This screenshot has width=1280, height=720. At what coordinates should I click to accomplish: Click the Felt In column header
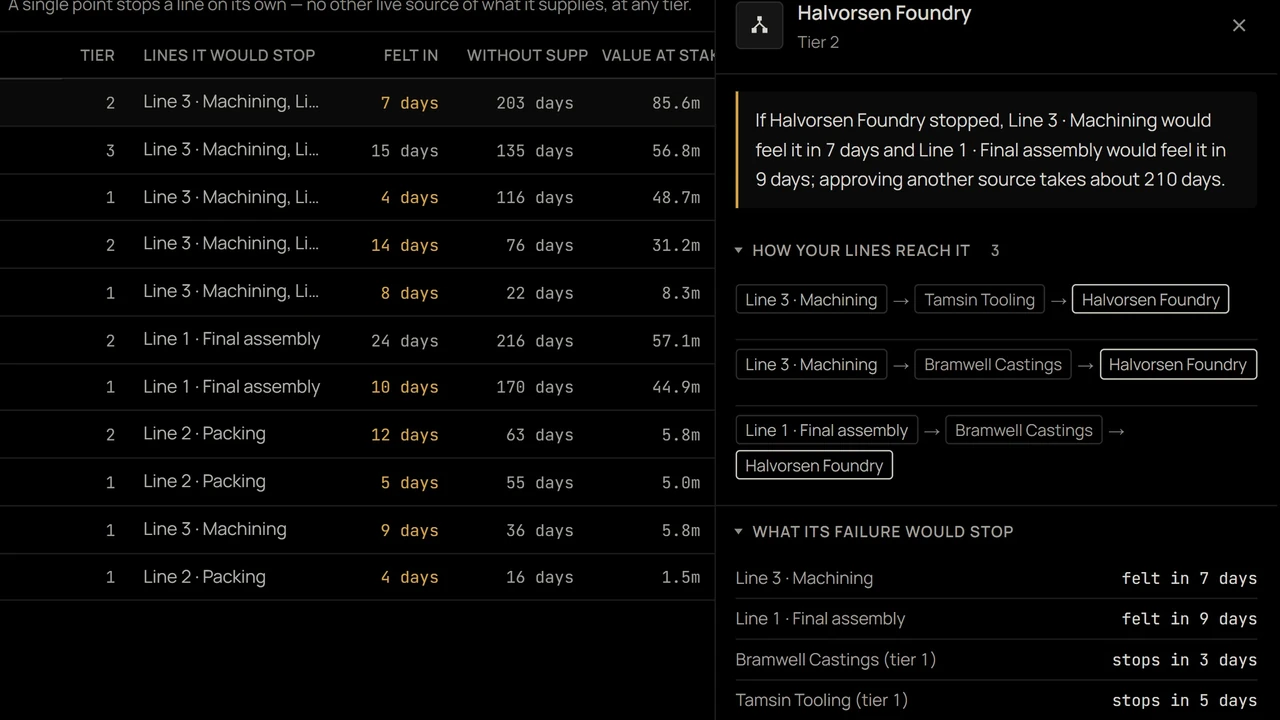point(411,55)
